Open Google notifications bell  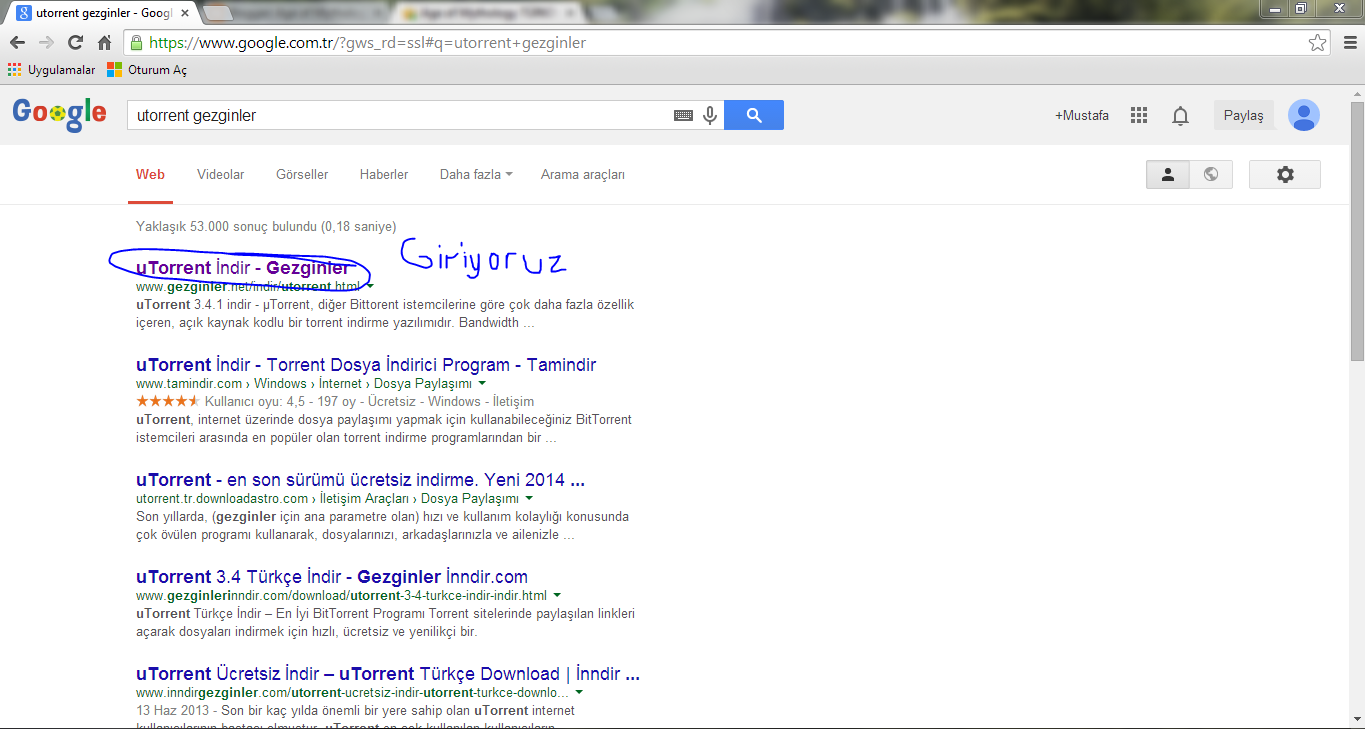1180,116
